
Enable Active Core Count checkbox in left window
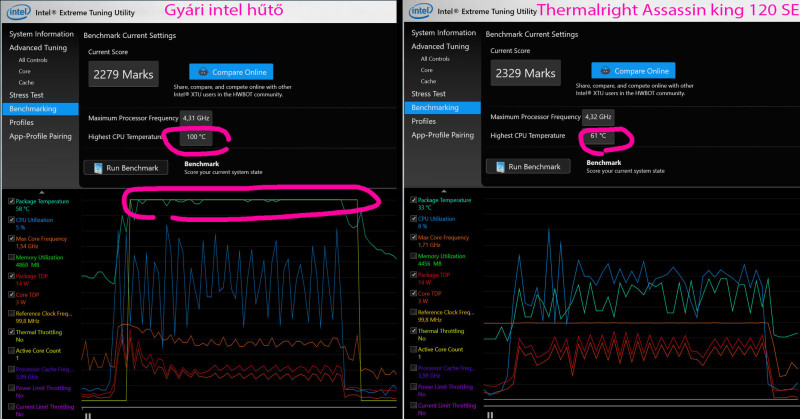11,351
